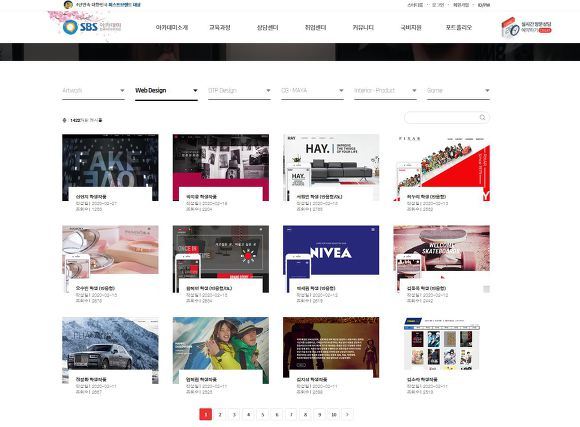Image resolution: width=580 pixels, height=427 pixels.
Task: Open the FAKE LOVE portfolio thumbnail
Action: coord(110,167)
